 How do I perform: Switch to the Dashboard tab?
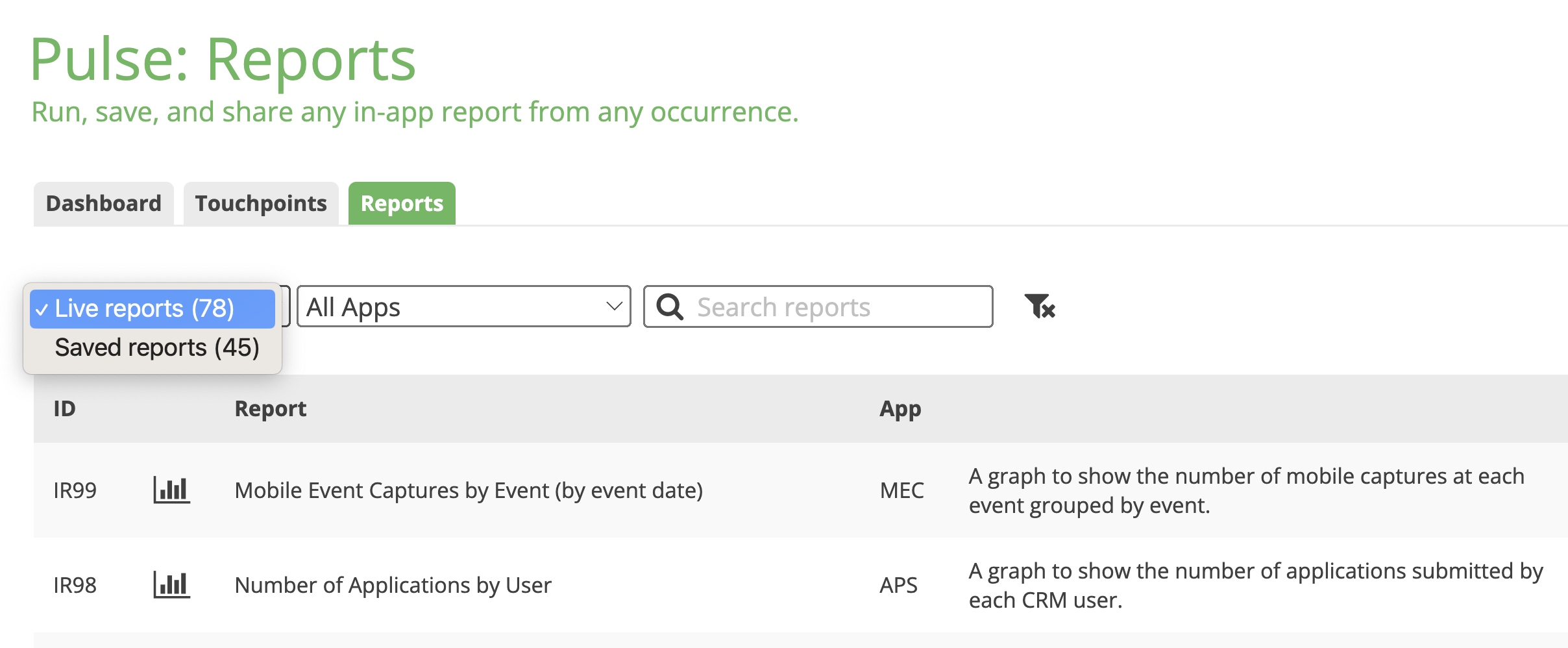click(104, 204)
